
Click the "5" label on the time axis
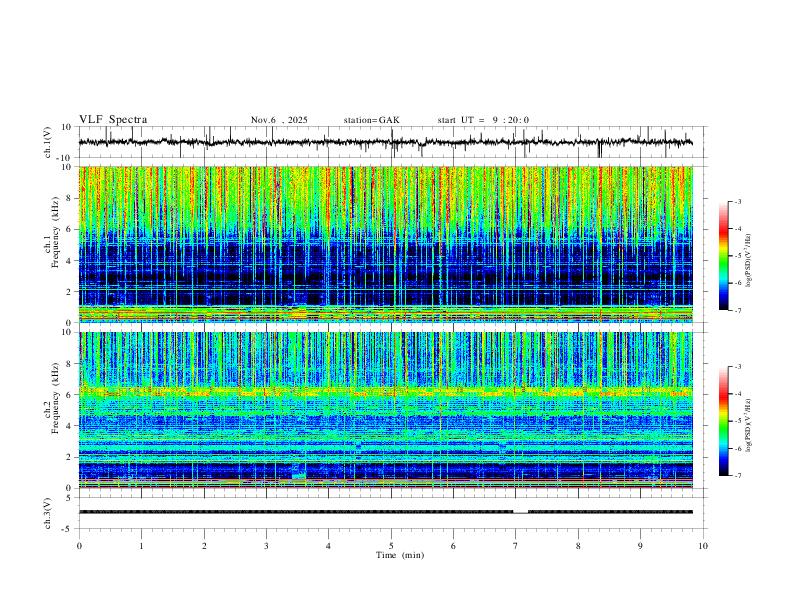pos(391,546)
